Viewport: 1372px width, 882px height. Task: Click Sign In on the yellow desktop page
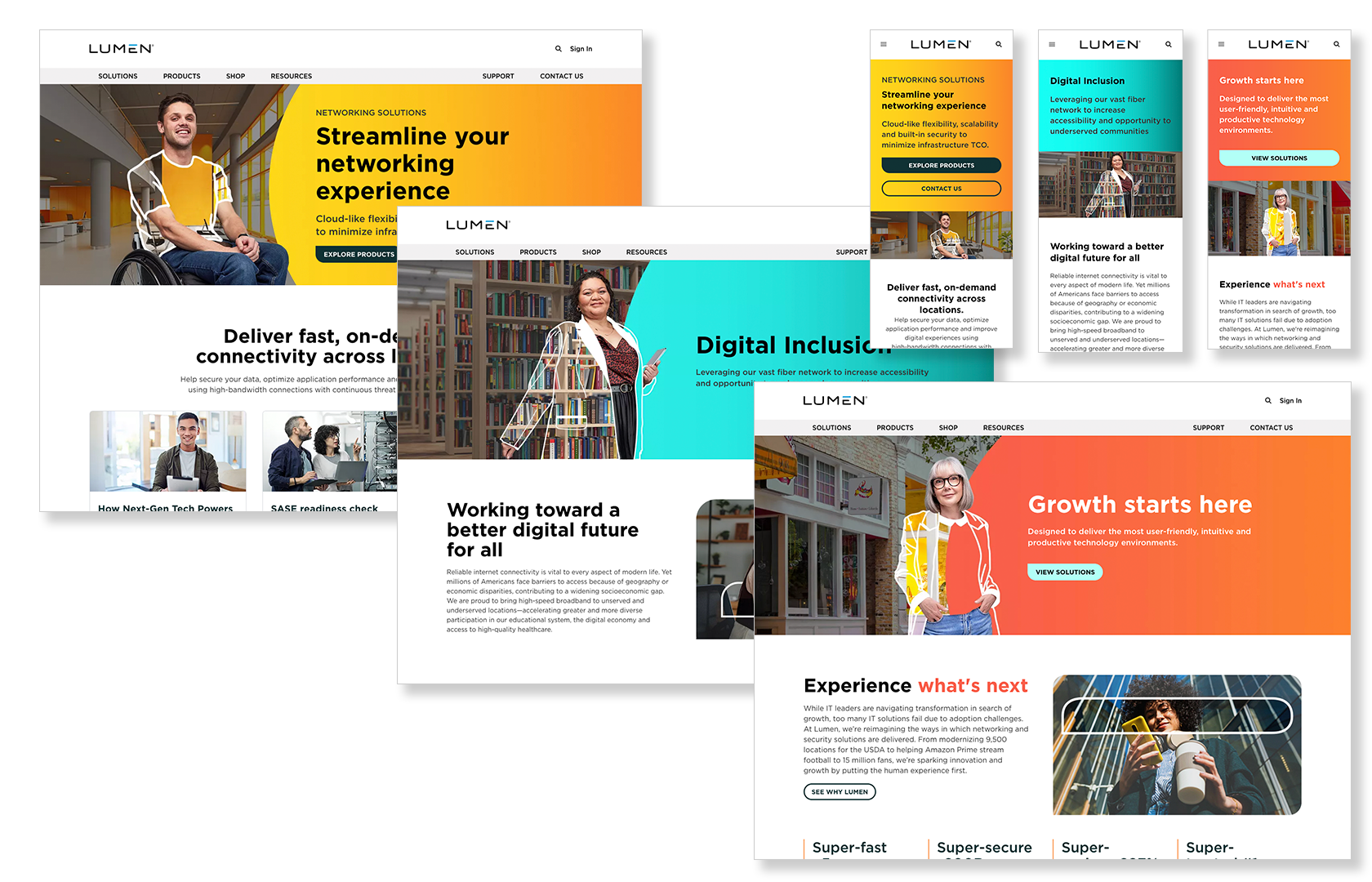tap(581, 49)
